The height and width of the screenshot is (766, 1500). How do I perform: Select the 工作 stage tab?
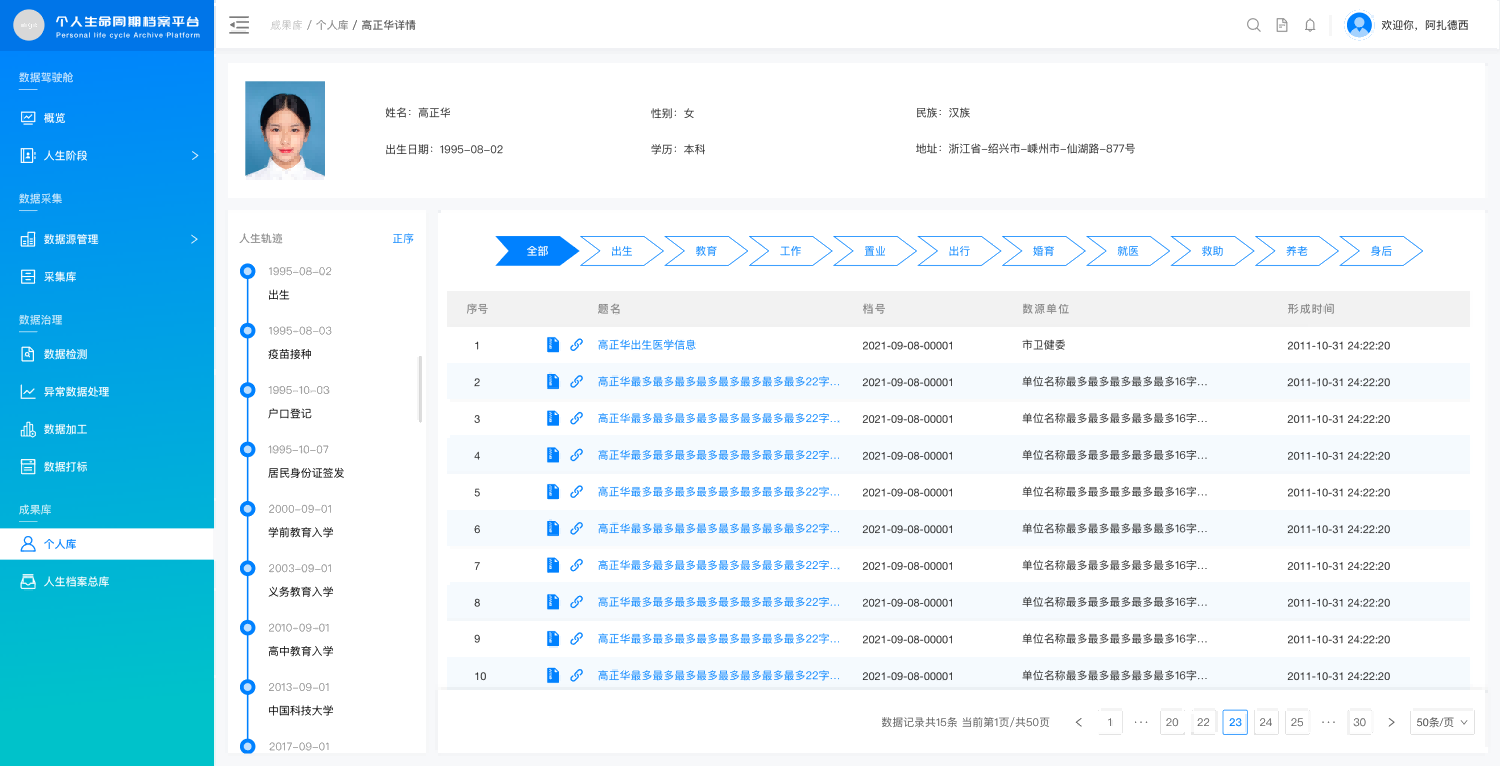[x=790, y=251]
